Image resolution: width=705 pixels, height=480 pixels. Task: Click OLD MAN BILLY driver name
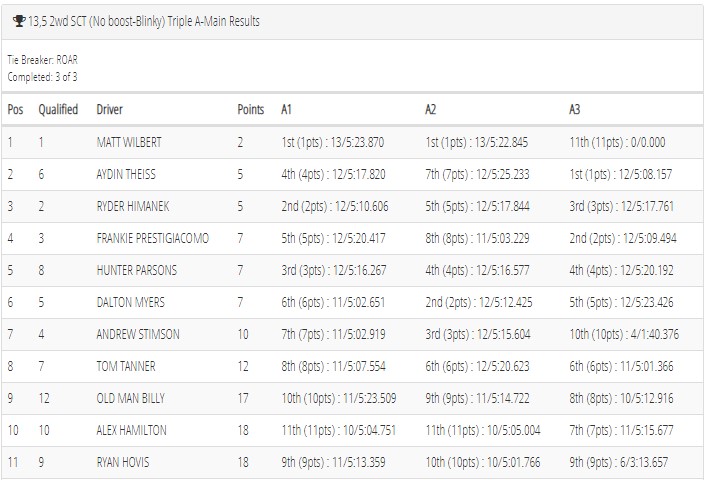(x=130, y=398)
